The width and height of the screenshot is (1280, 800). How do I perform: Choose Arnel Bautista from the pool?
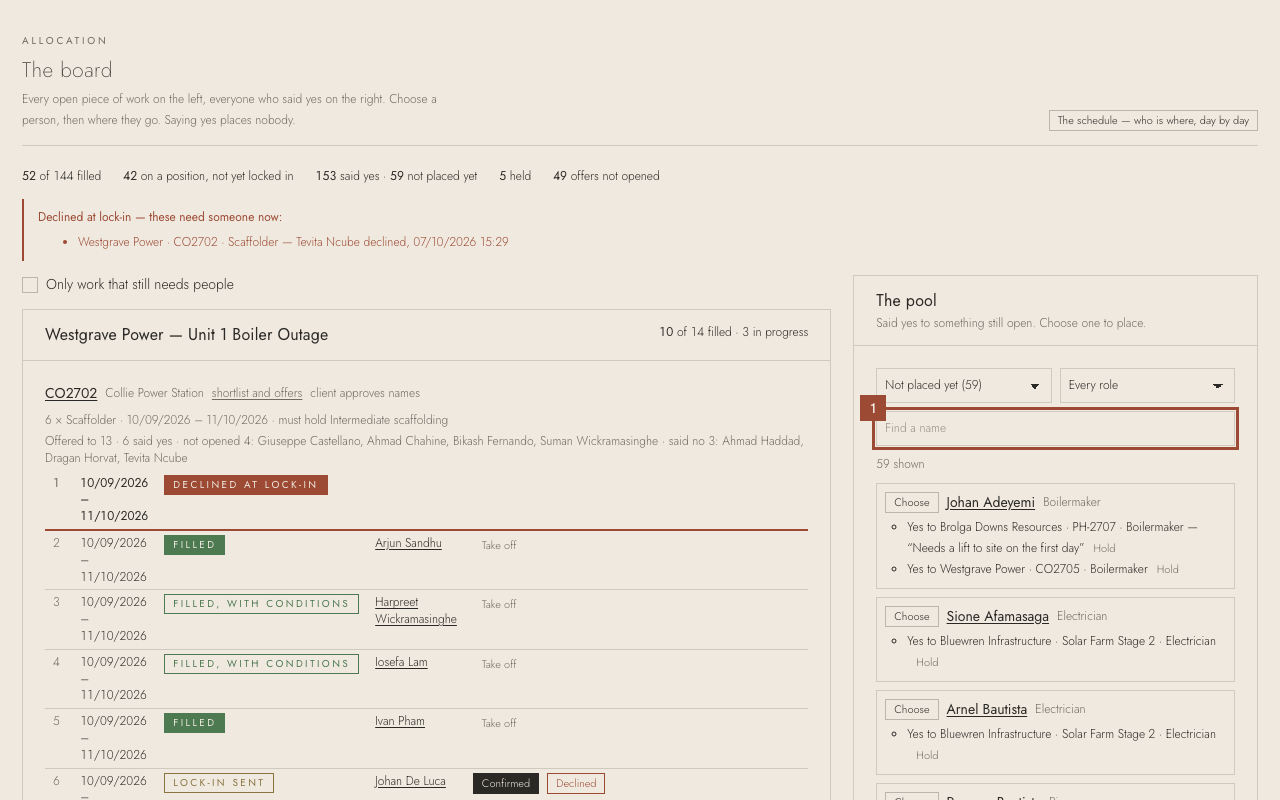(911, 709)
